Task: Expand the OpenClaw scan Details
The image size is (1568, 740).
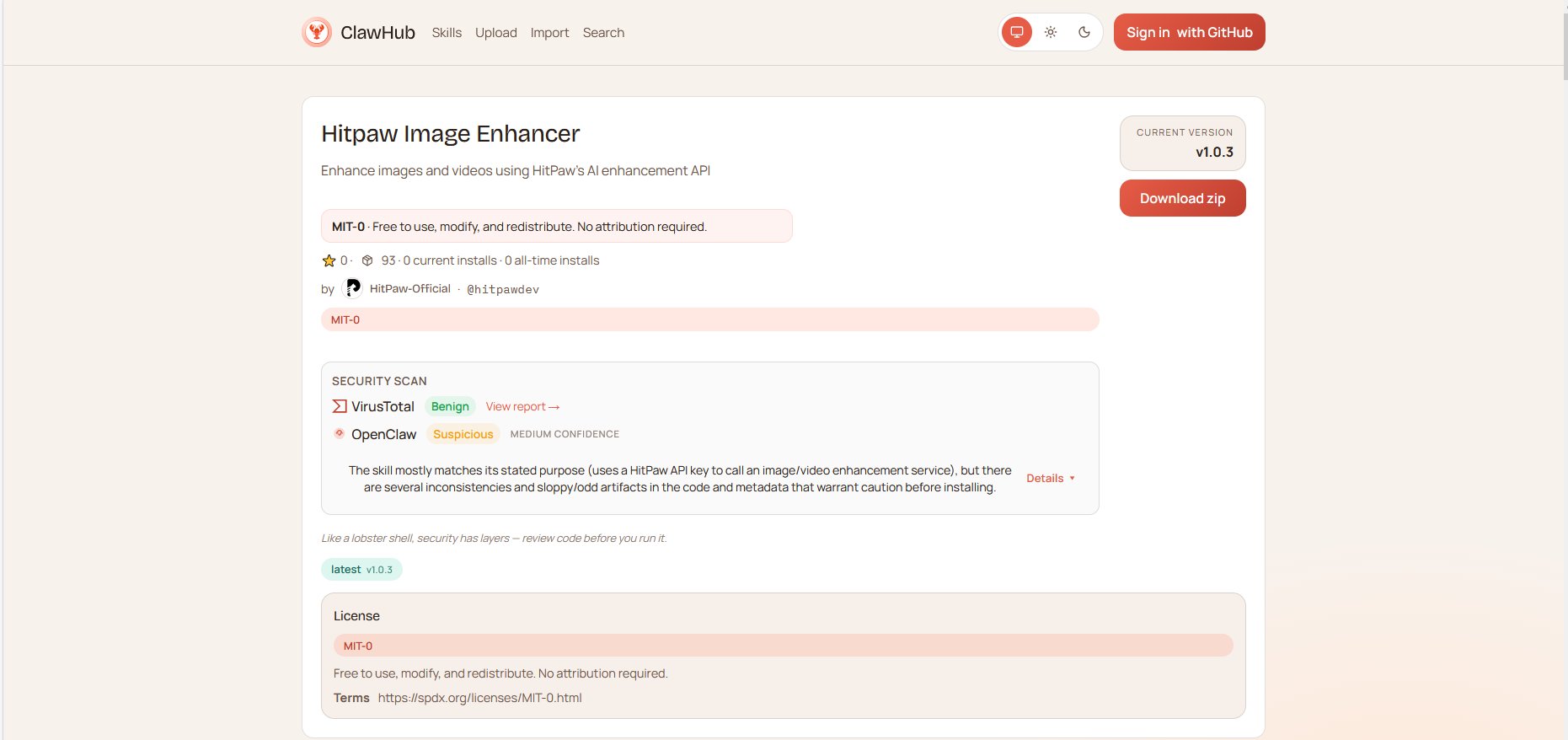Action: click(x=1050, y=478)
